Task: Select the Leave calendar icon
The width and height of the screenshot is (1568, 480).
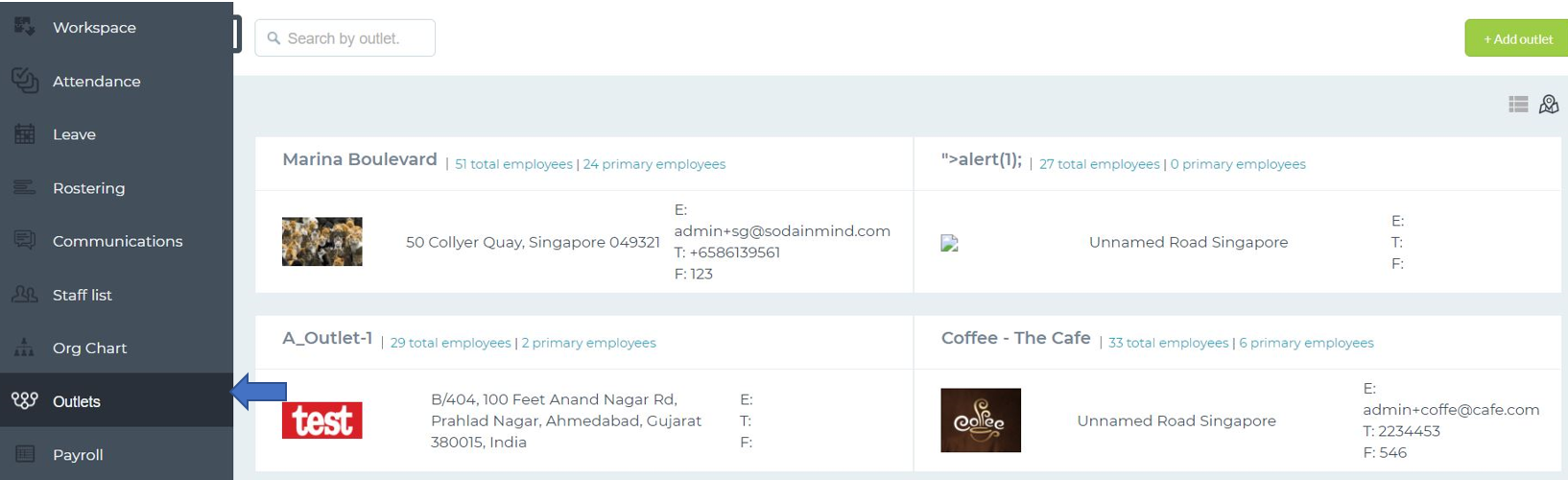Action: coord(25,133)
